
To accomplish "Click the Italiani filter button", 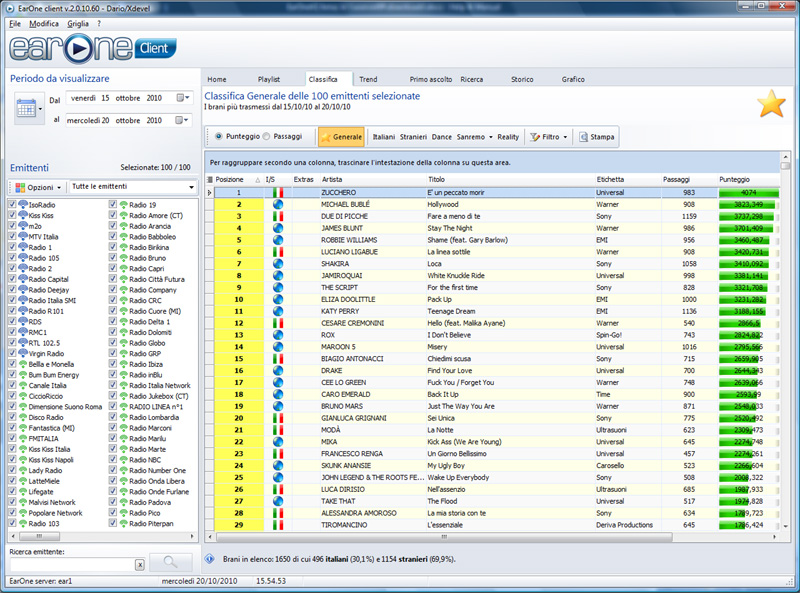I will click(384, 137).
